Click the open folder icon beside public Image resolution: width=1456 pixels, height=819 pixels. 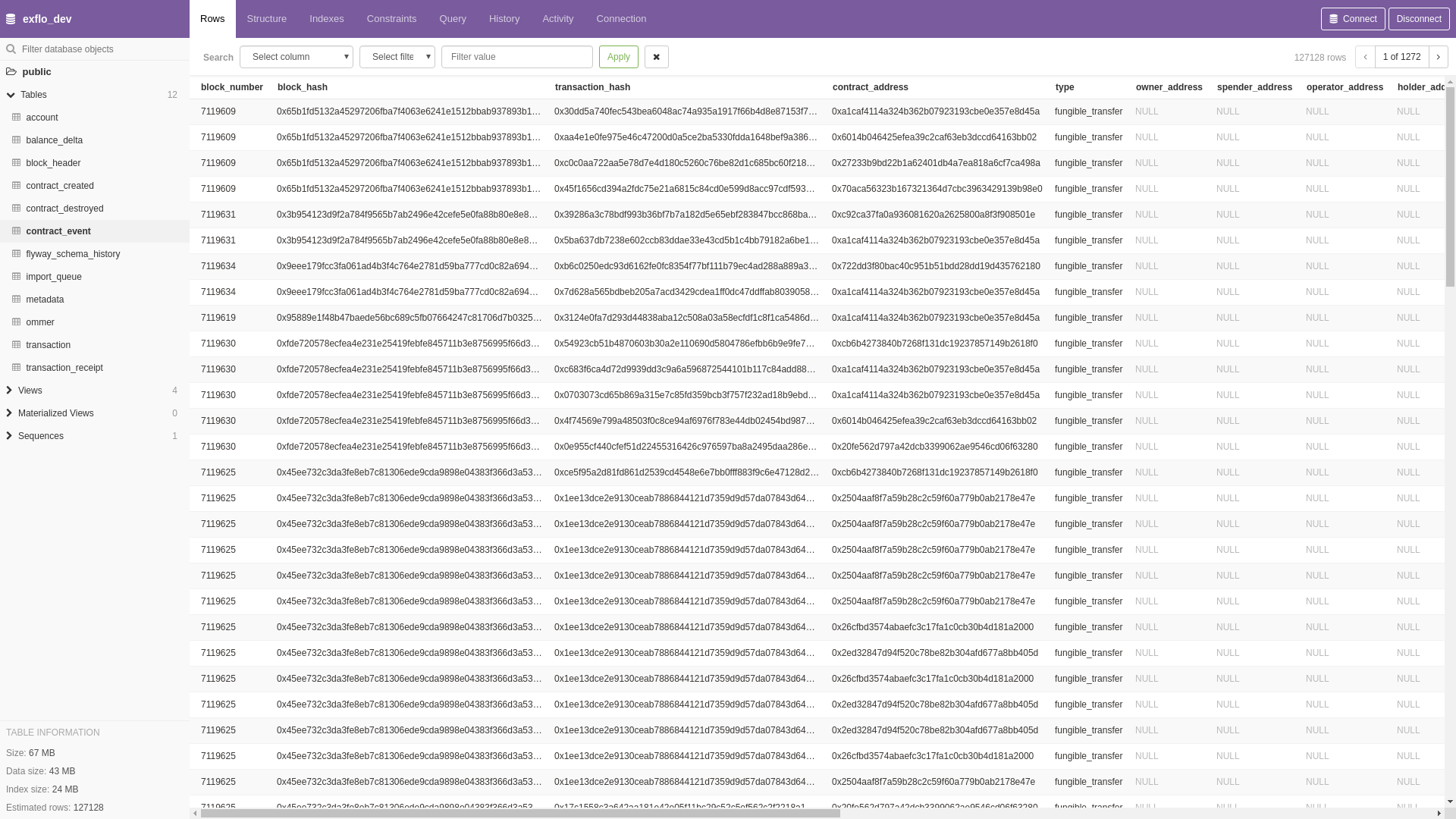click(x=11, y=72)
